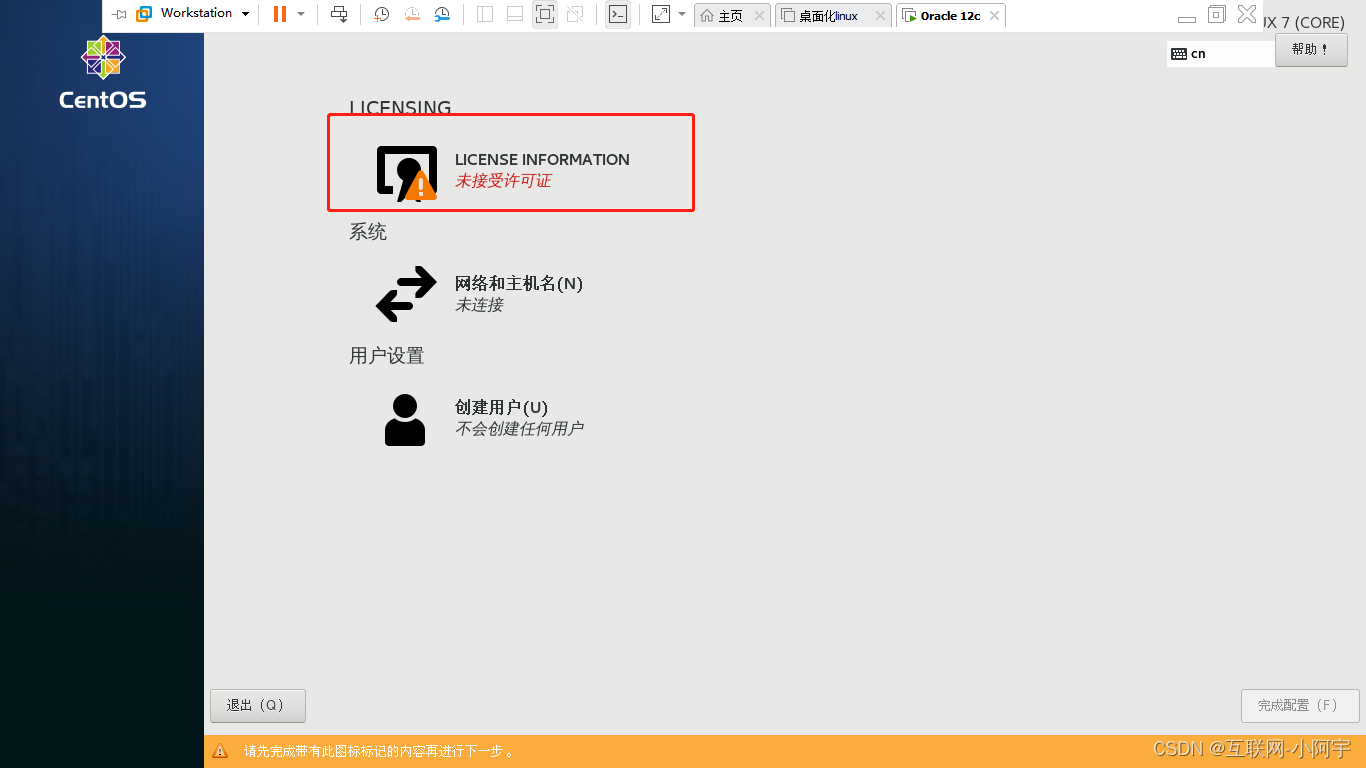Open the snapshot manager
Viewport: 1366px width, 768px height.
[442, 14]
